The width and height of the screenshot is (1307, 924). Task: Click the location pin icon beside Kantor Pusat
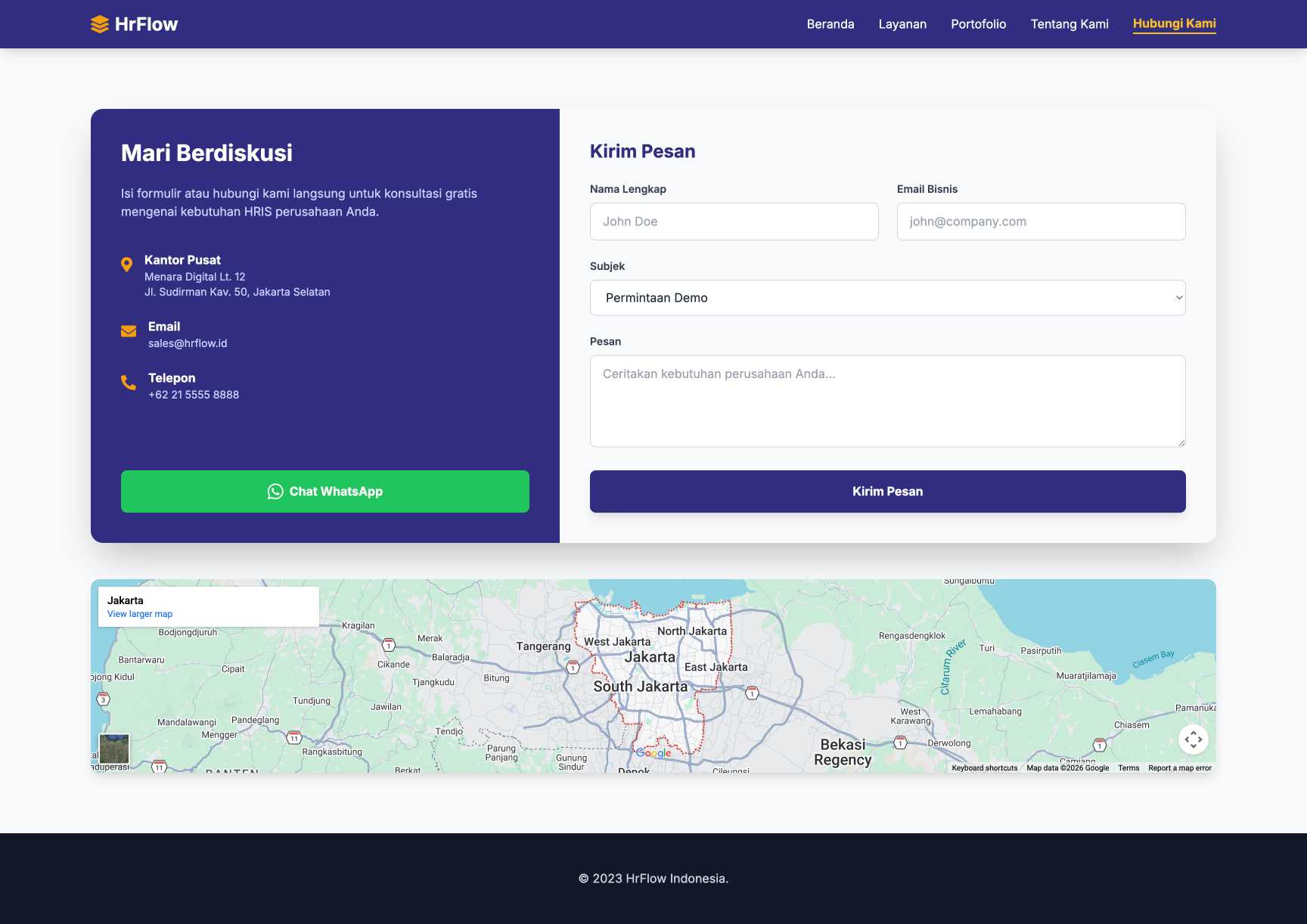[x=127, y=264]
